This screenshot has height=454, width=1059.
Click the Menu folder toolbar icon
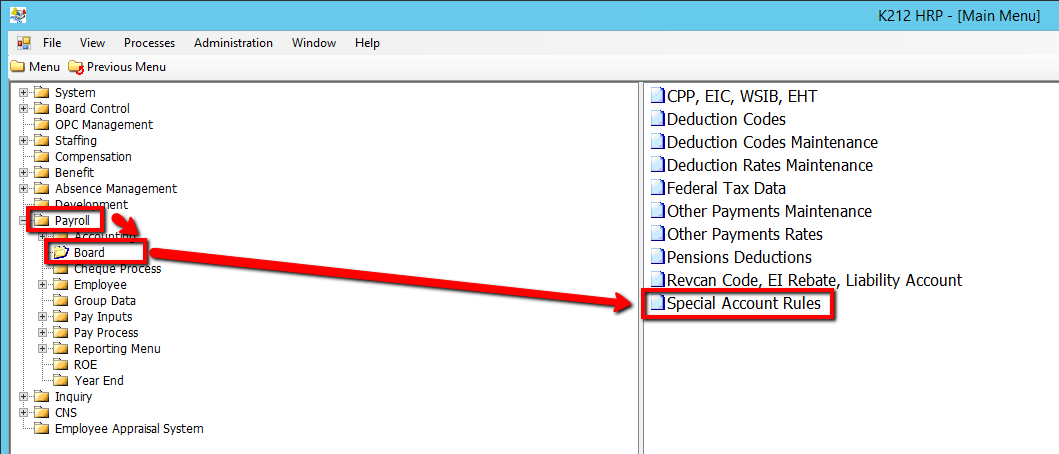[17, 67]
